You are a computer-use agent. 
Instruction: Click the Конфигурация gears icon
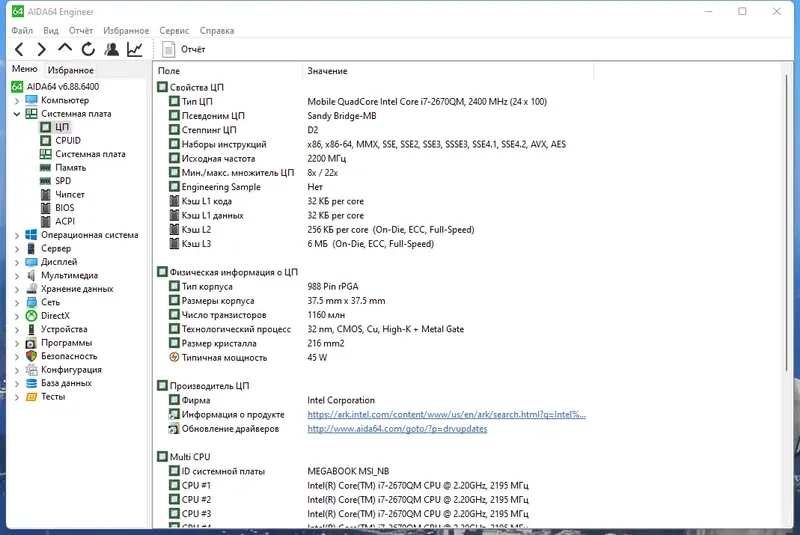(x=31, y=370)
